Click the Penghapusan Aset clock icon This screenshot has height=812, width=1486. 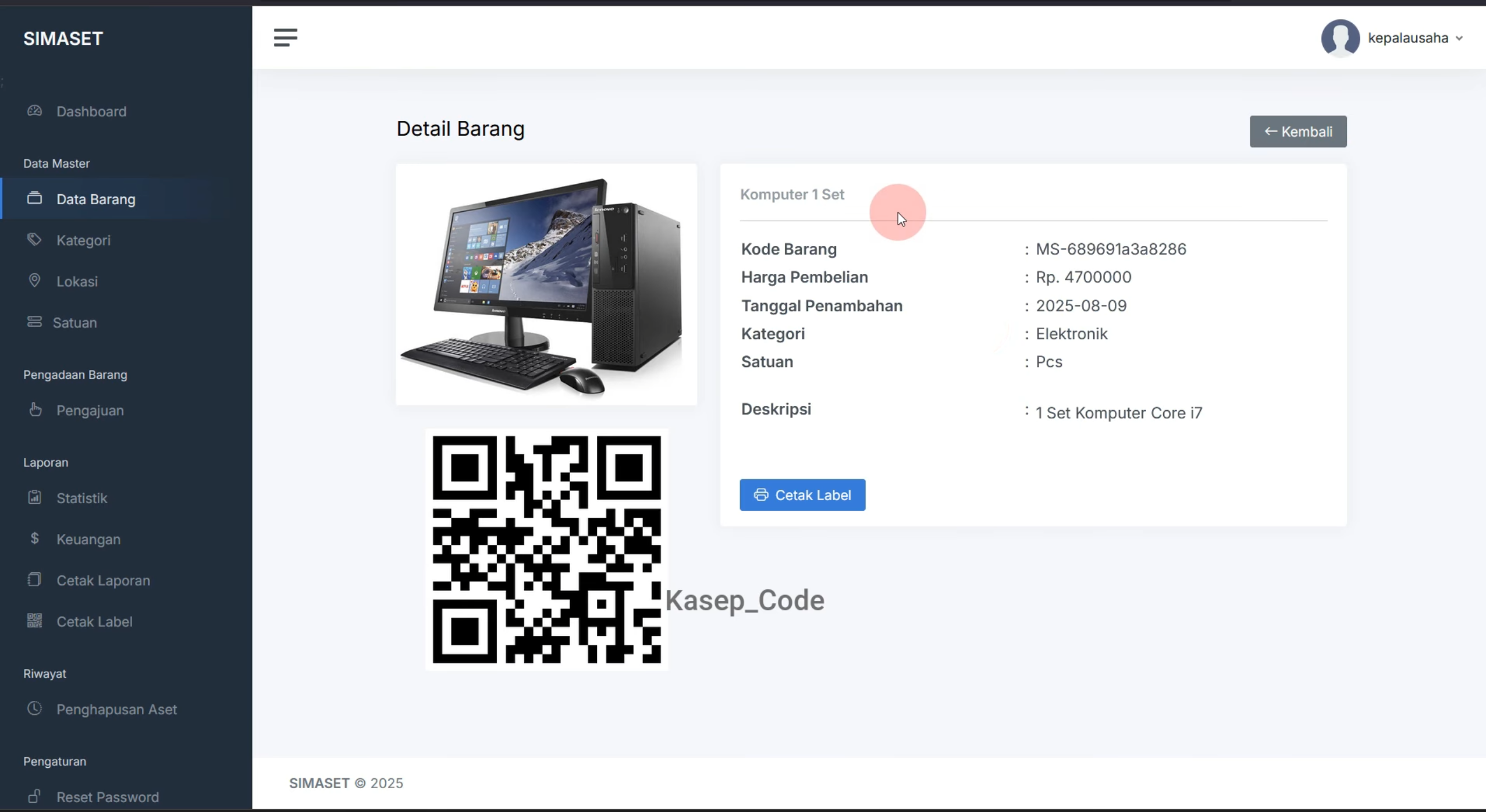tap(35, 708)
